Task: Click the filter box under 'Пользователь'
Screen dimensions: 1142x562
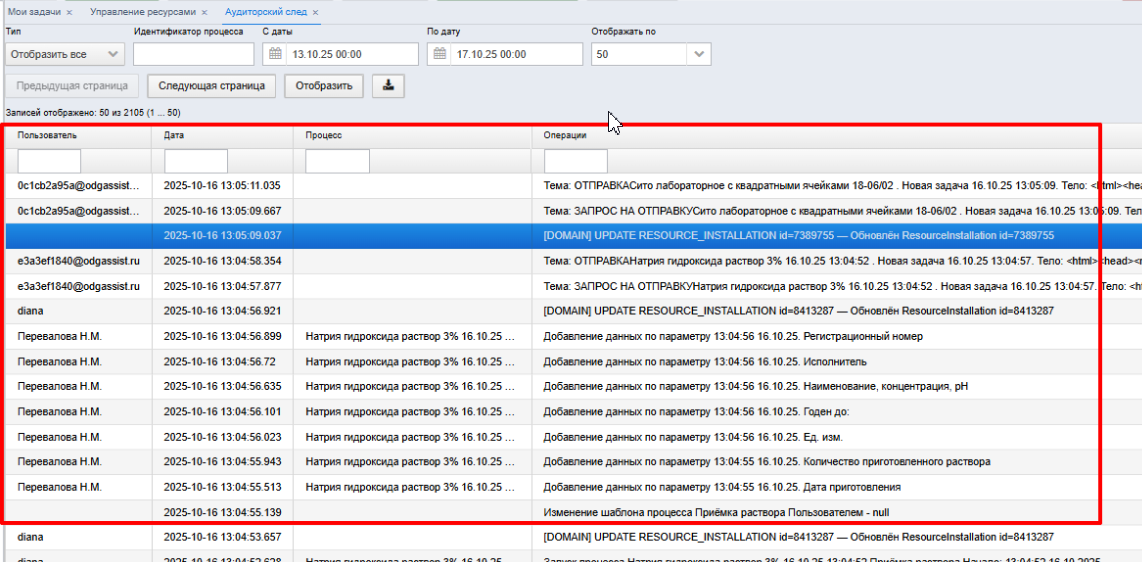Action: point(50,161)
